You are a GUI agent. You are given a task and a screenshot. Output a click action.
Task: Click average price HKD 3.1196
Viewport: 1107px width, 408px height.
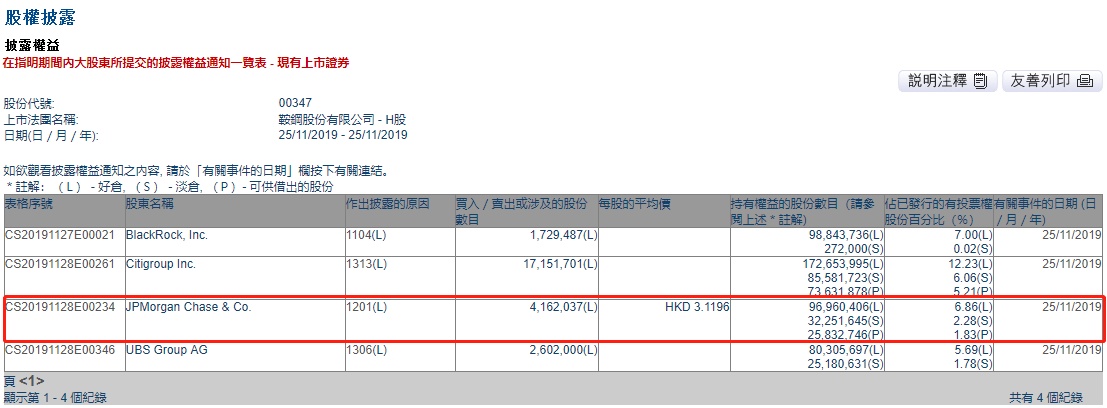(x=697, y=306)
